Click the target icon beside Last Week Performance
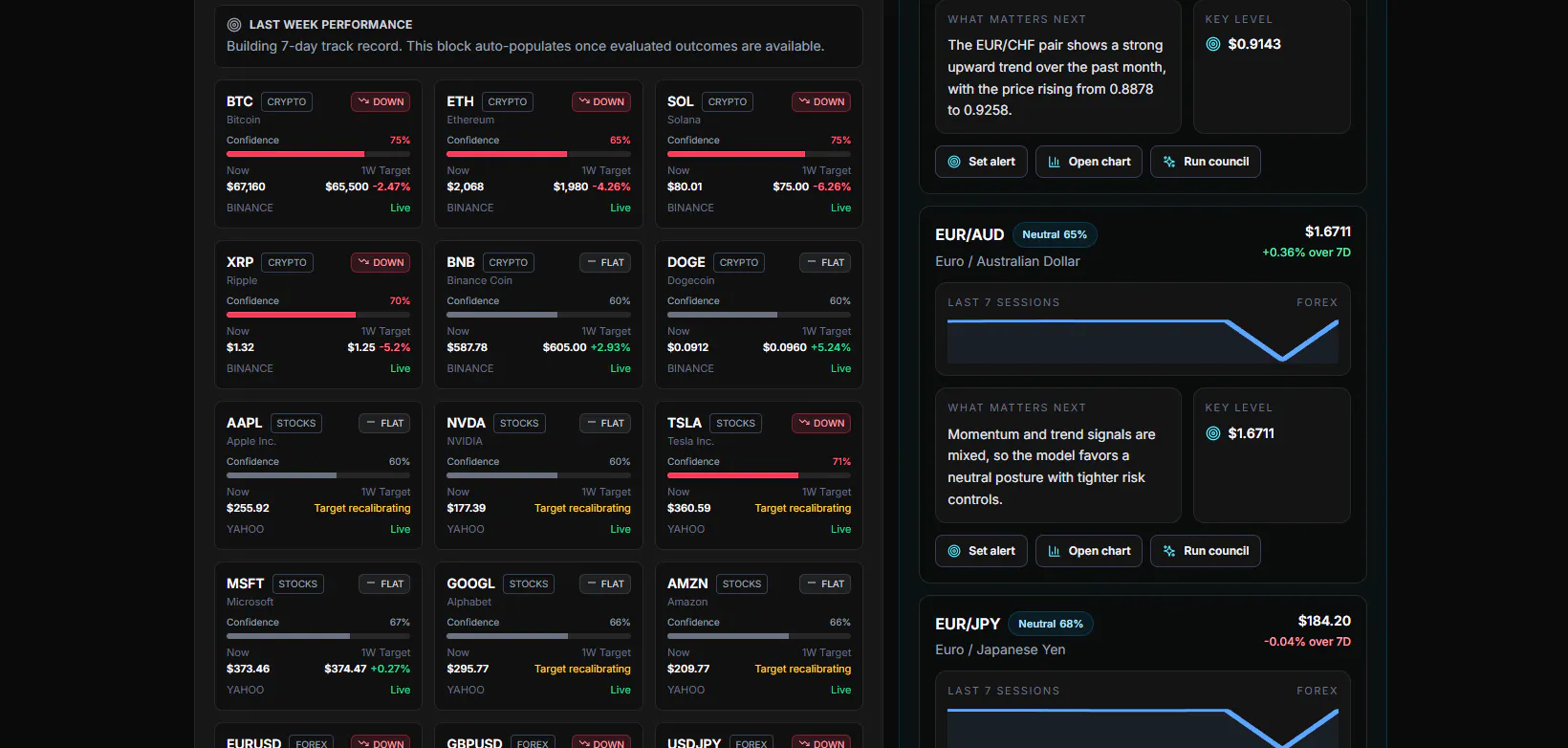This screenshot has width=1568, height=748. (x=234, y=25)
